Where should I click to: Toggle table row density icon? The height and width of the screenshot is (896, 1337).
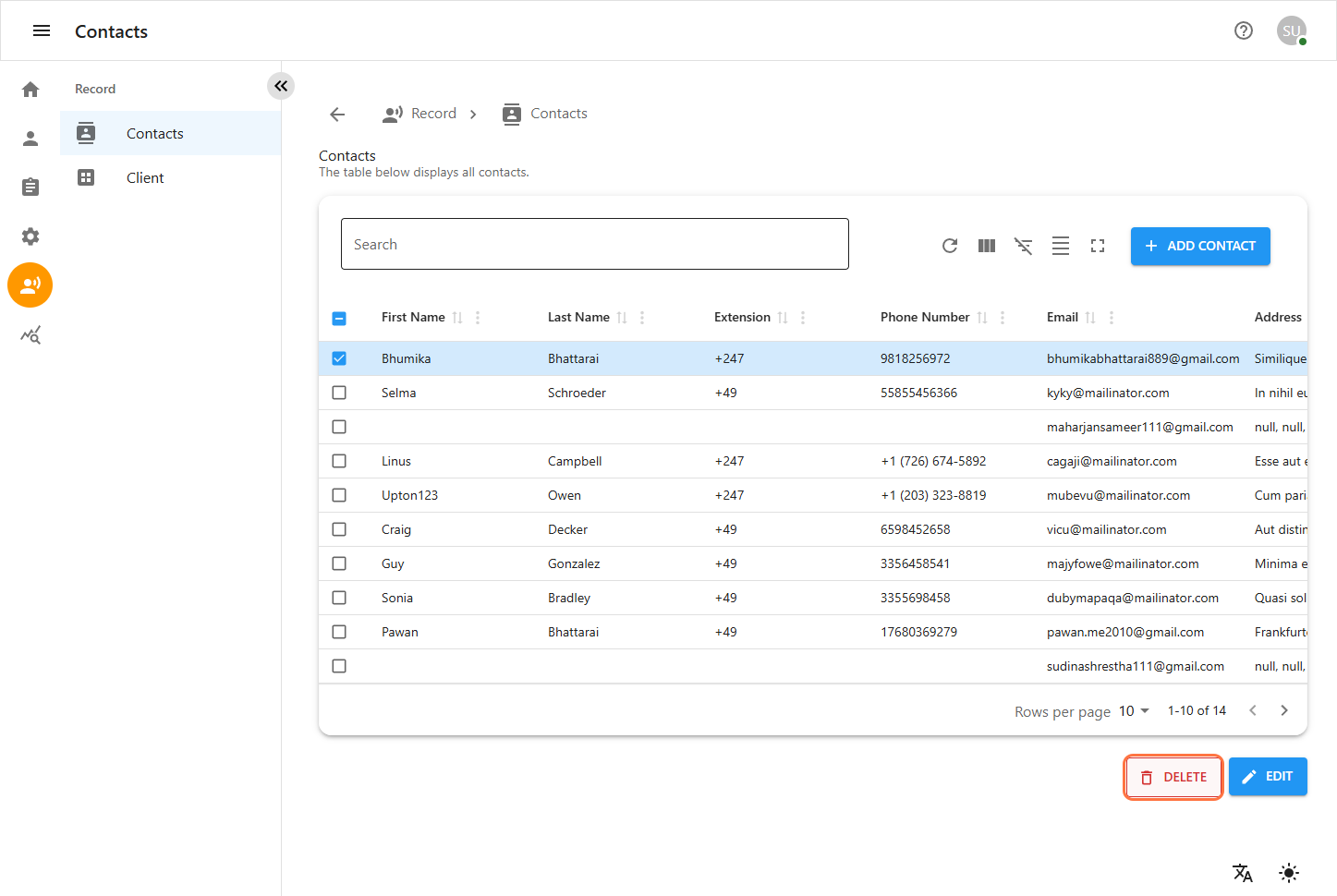1060,246
